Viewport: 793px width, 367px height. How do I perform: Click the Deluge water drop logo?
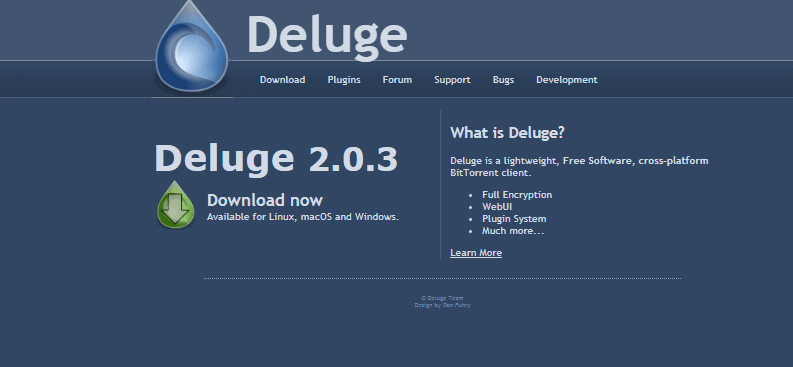192,47
